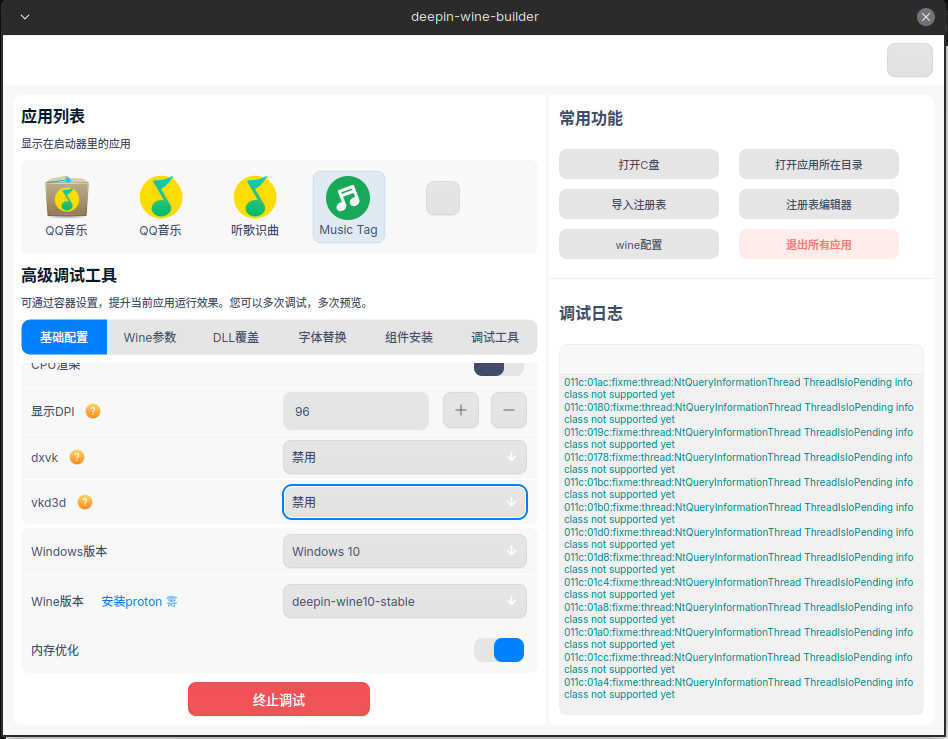Viewport: 948px width, 739px height.
Task: Click the blank button beside Music Tag
Action: [443, 198]
